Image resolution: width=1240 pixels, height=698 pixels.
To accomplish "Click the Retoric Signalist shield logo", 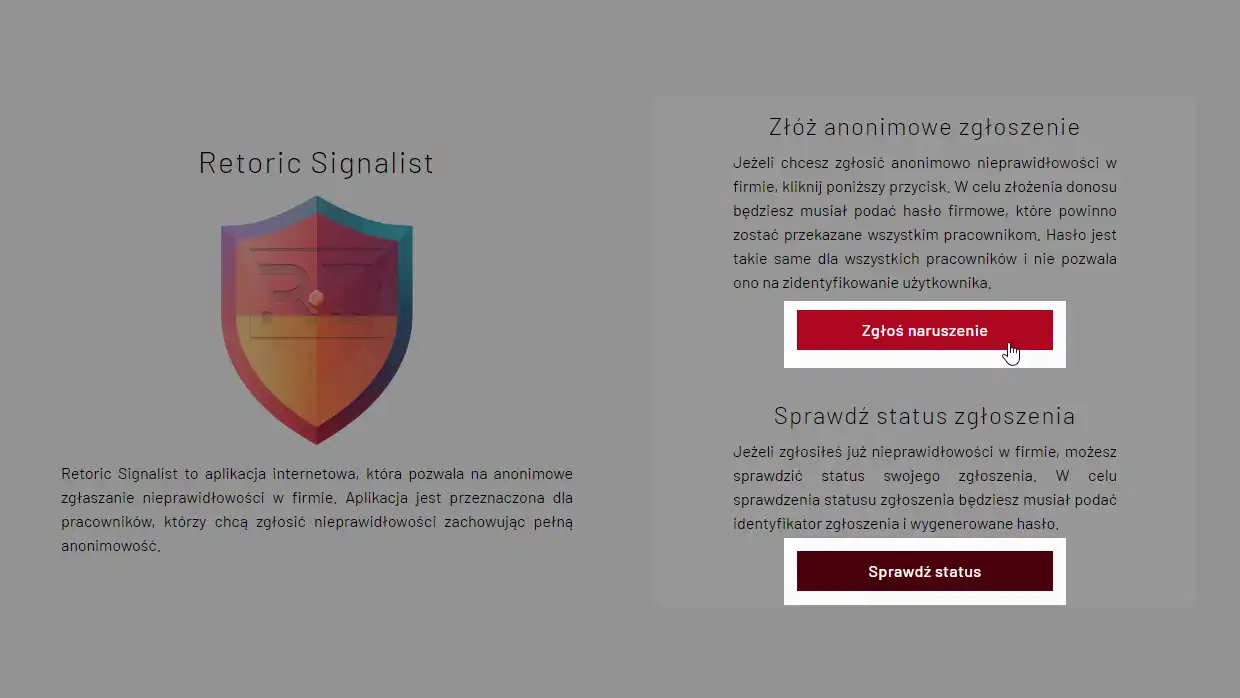I will pos(316,320).
